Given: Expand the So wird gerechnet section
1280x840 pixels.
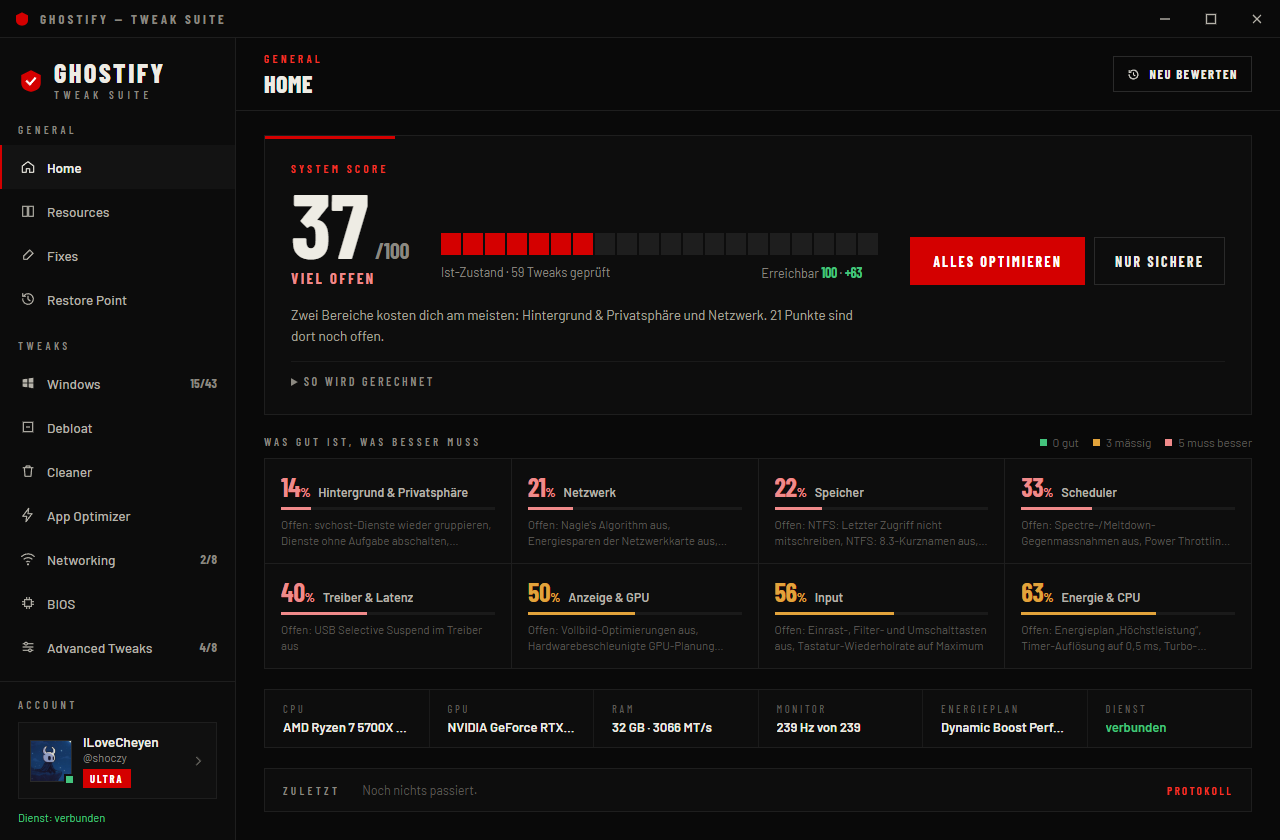Looking at the screenshot, I should pos(362,382).
